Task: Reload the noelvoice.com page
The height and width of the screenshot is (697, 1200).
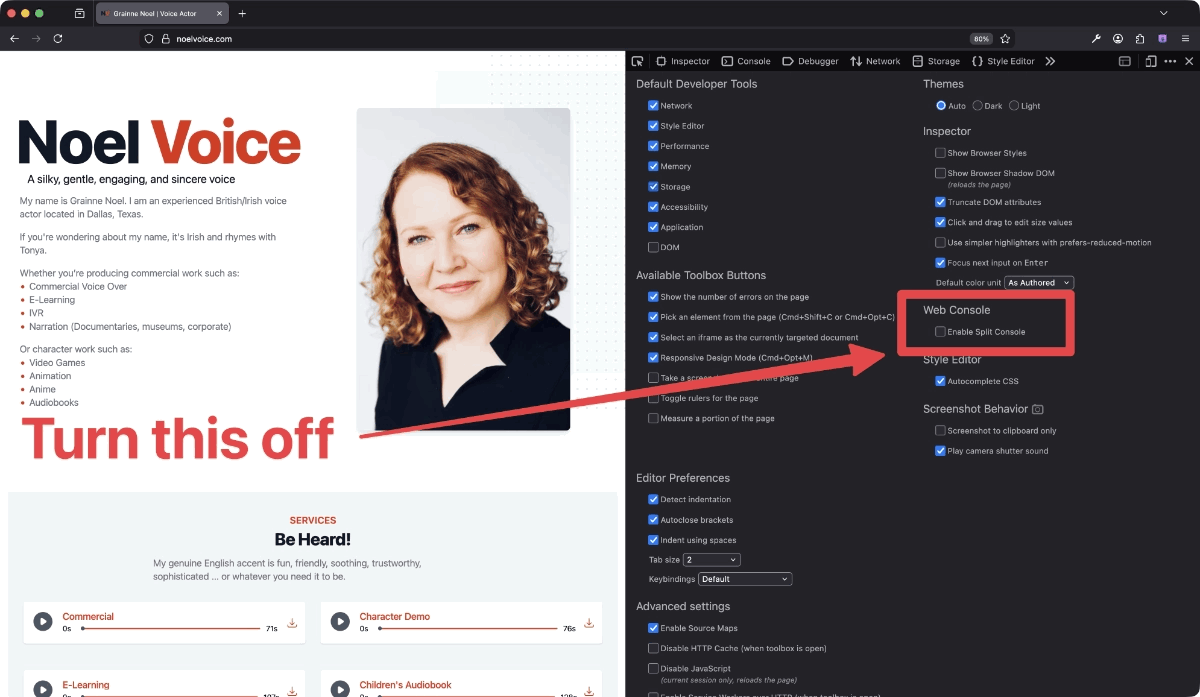Action: pos(59,38)
